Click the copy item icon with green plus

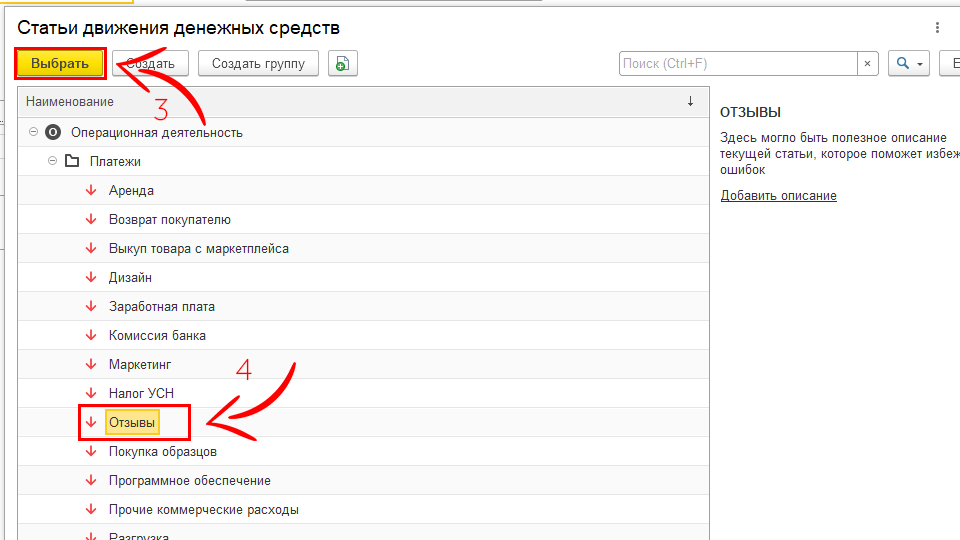(x=342, y=64)
